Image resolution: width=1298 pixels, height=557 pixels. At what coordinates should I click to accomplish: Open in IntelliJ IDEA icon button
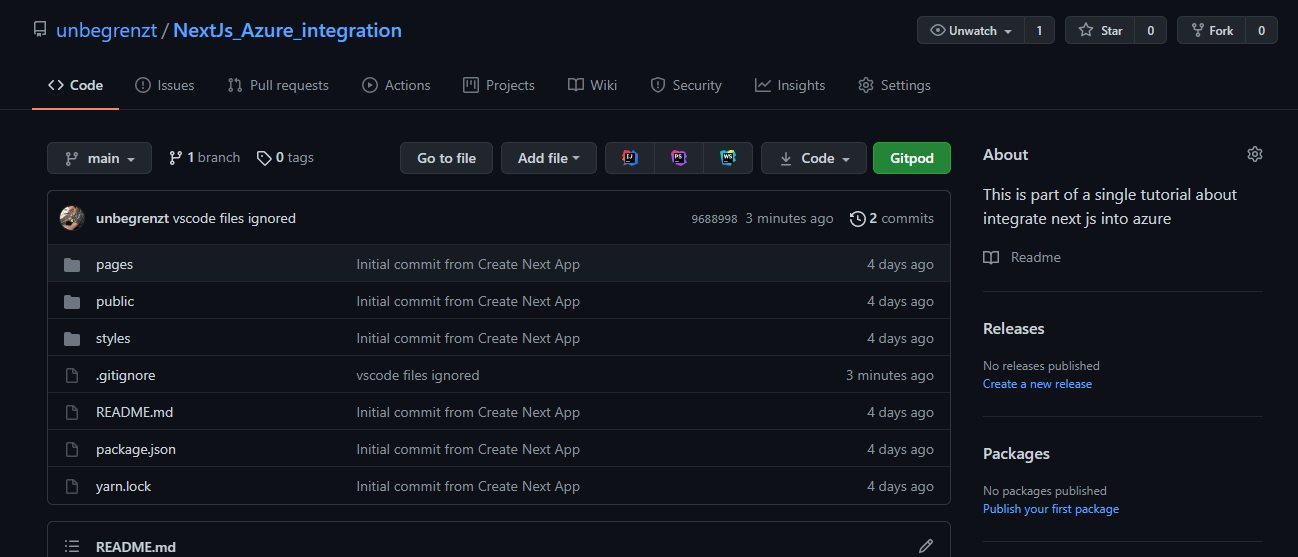[x=630, y=158]
